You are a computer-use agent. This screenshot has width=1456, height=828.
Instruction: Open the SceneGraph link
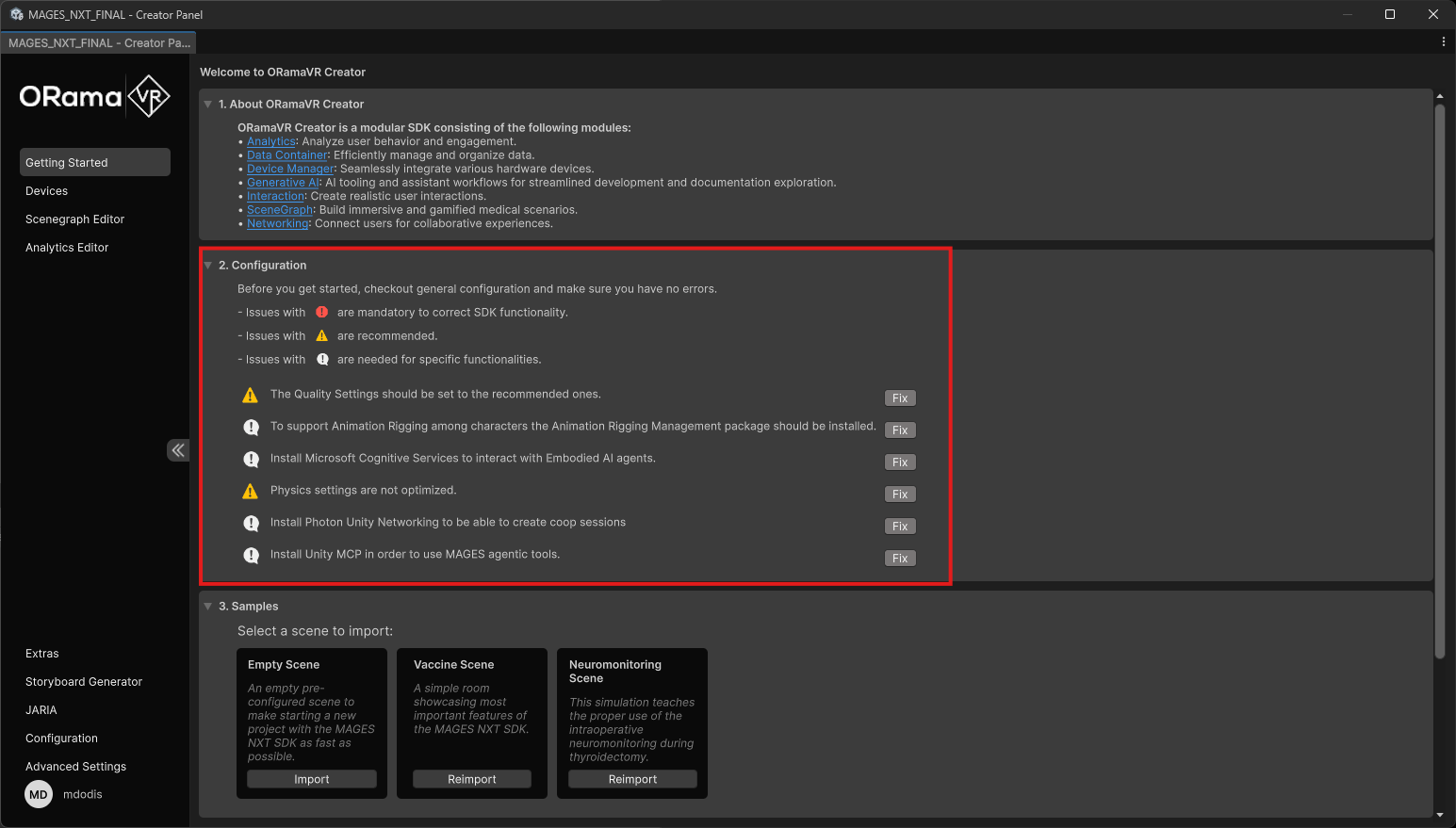[x=280, y=210]
